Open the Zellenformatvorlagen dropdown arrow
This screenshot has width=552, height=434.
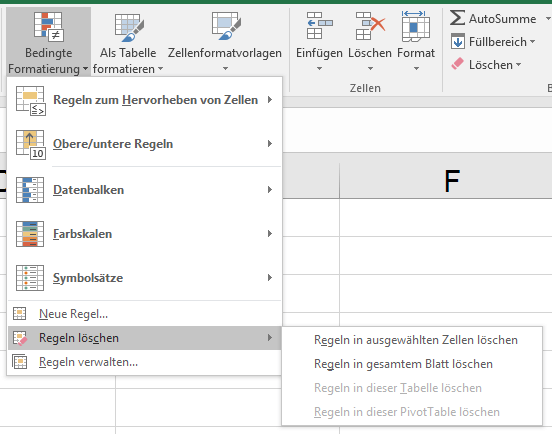(225, 69)
